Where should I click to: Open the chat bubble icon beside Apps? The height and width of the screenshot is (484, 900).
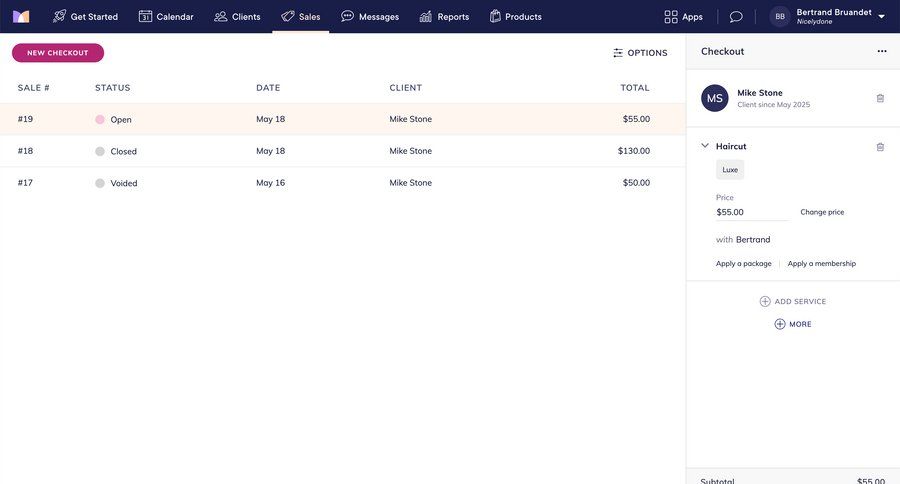click(x=736, y=17)
